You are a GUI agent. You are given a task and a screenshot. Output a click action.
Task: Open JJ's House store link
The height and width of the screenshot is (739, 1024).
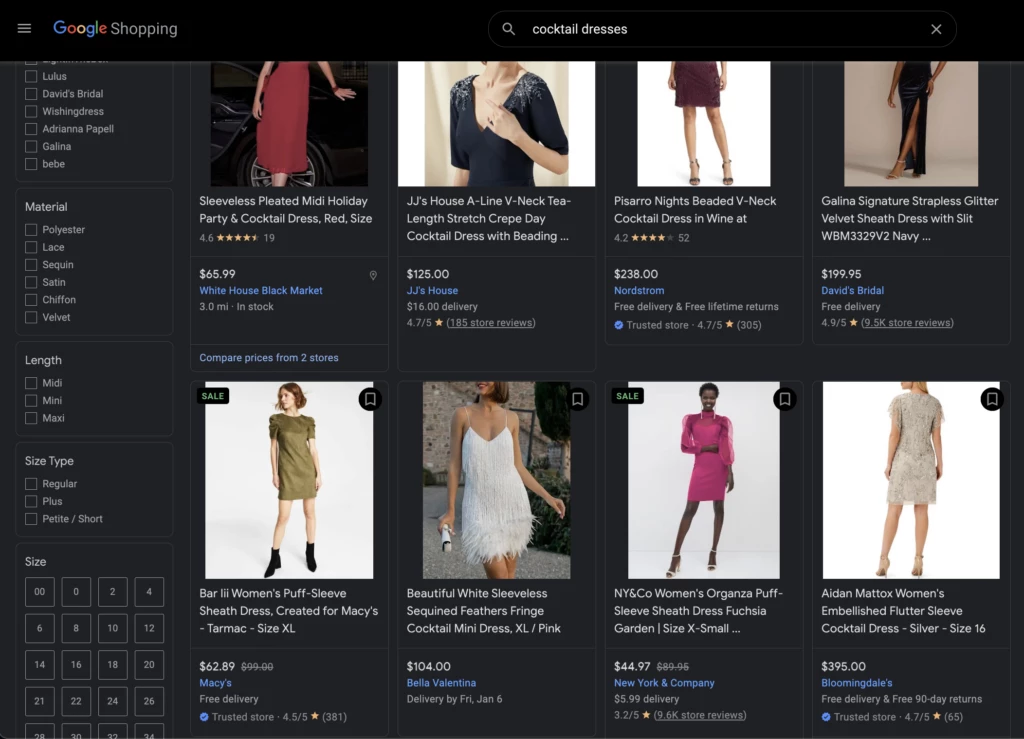tap(432, 291)
